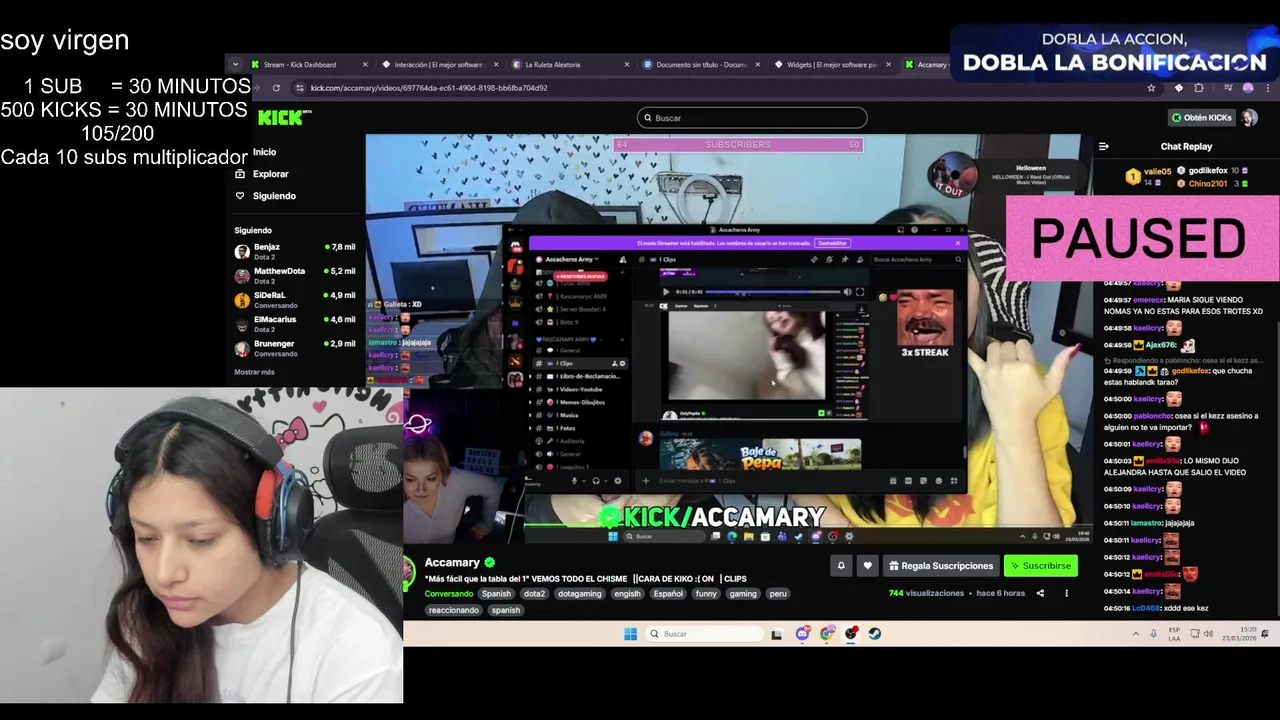1280x720 pixels.
Task: Open the Windows Start menu
Action: [630, 634]
